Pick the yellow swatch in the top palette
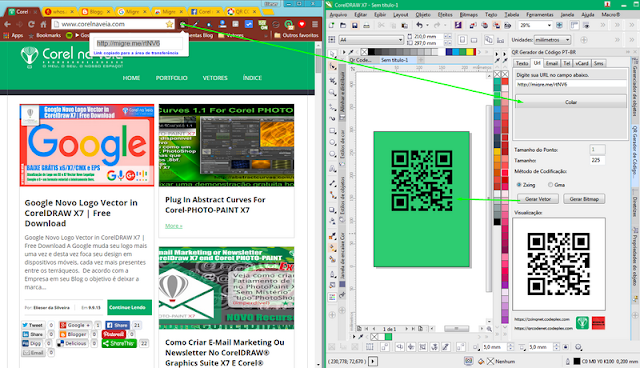Image resolution: width=640 pixels, height=368 pixels. coord(470,52)
